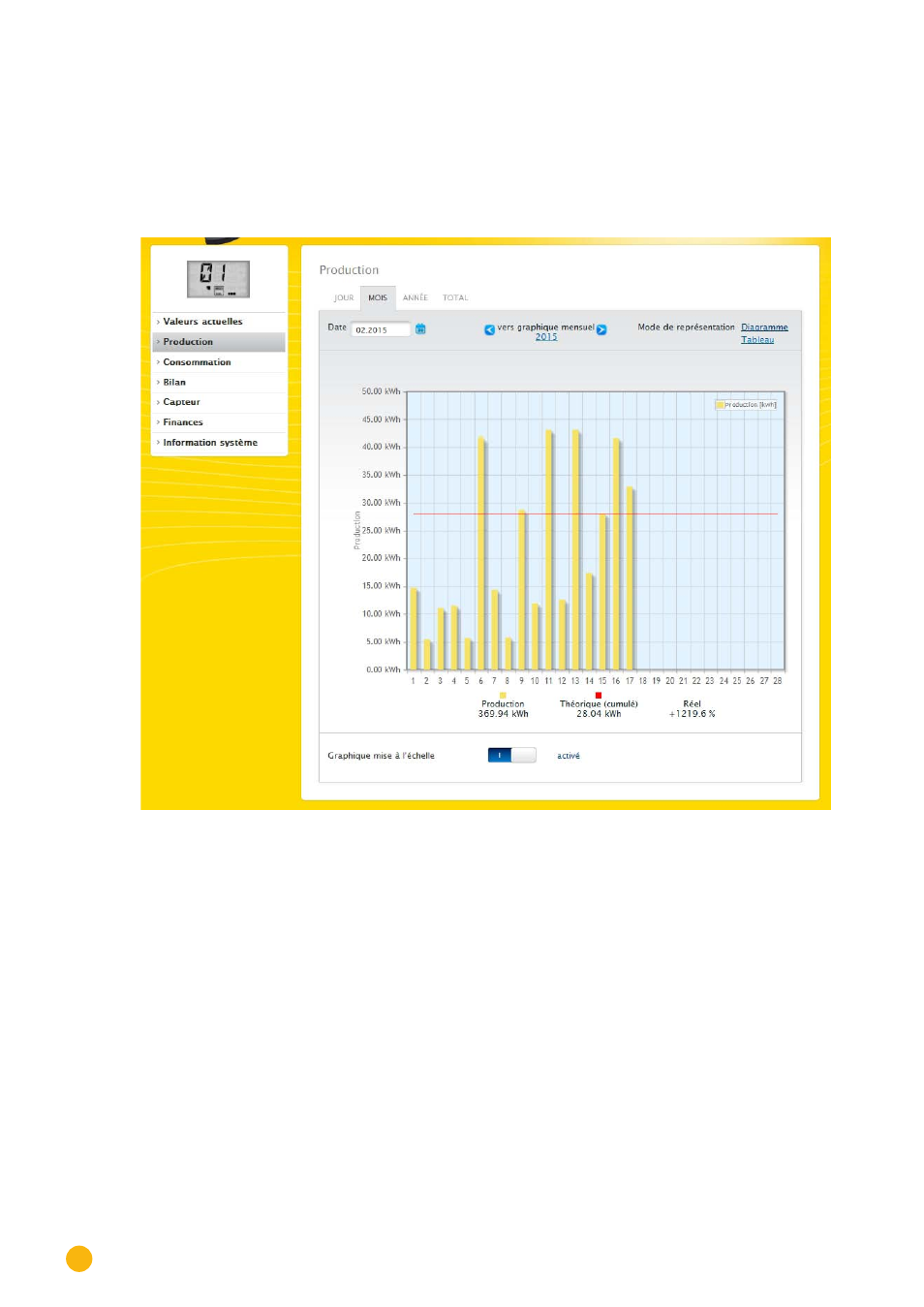Click the day 16 production bar
The height and width of the screenshot is (1307, 924).
tap(617, 553)
